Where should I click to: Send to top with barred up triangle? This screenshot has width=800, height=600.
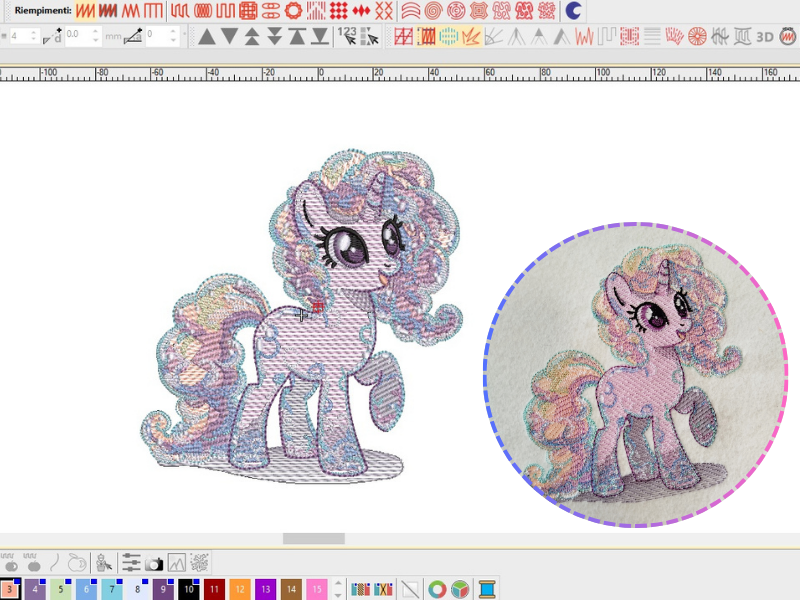[x=297, y=36]
